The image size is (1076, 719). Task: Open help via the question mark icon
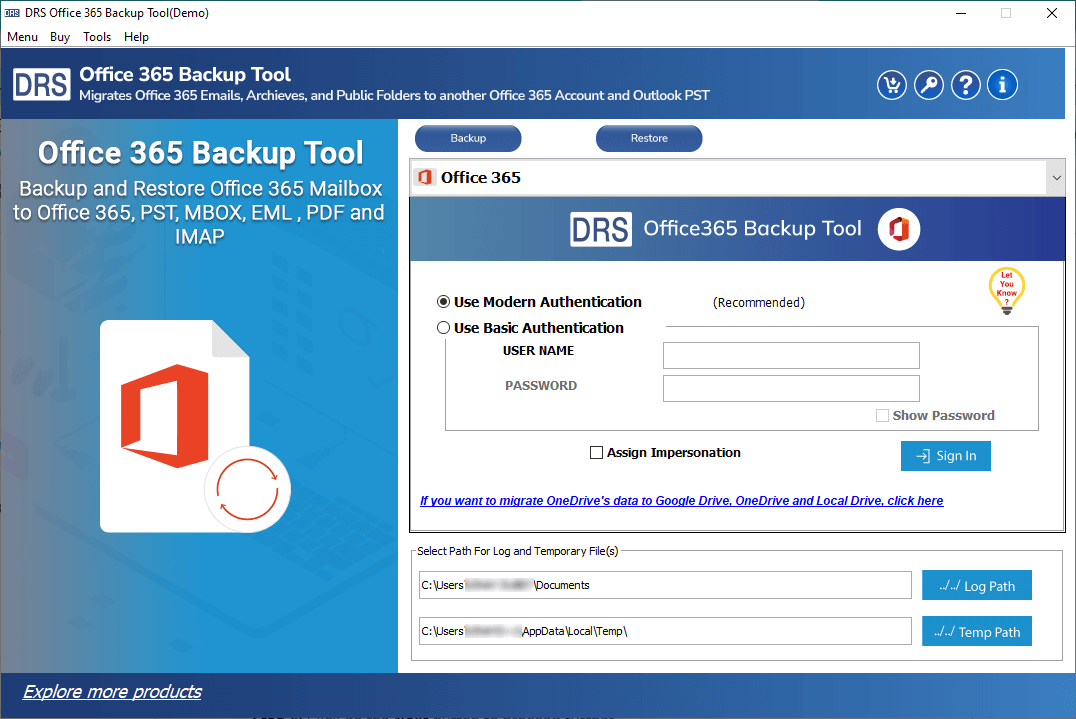tap(965, 85)
